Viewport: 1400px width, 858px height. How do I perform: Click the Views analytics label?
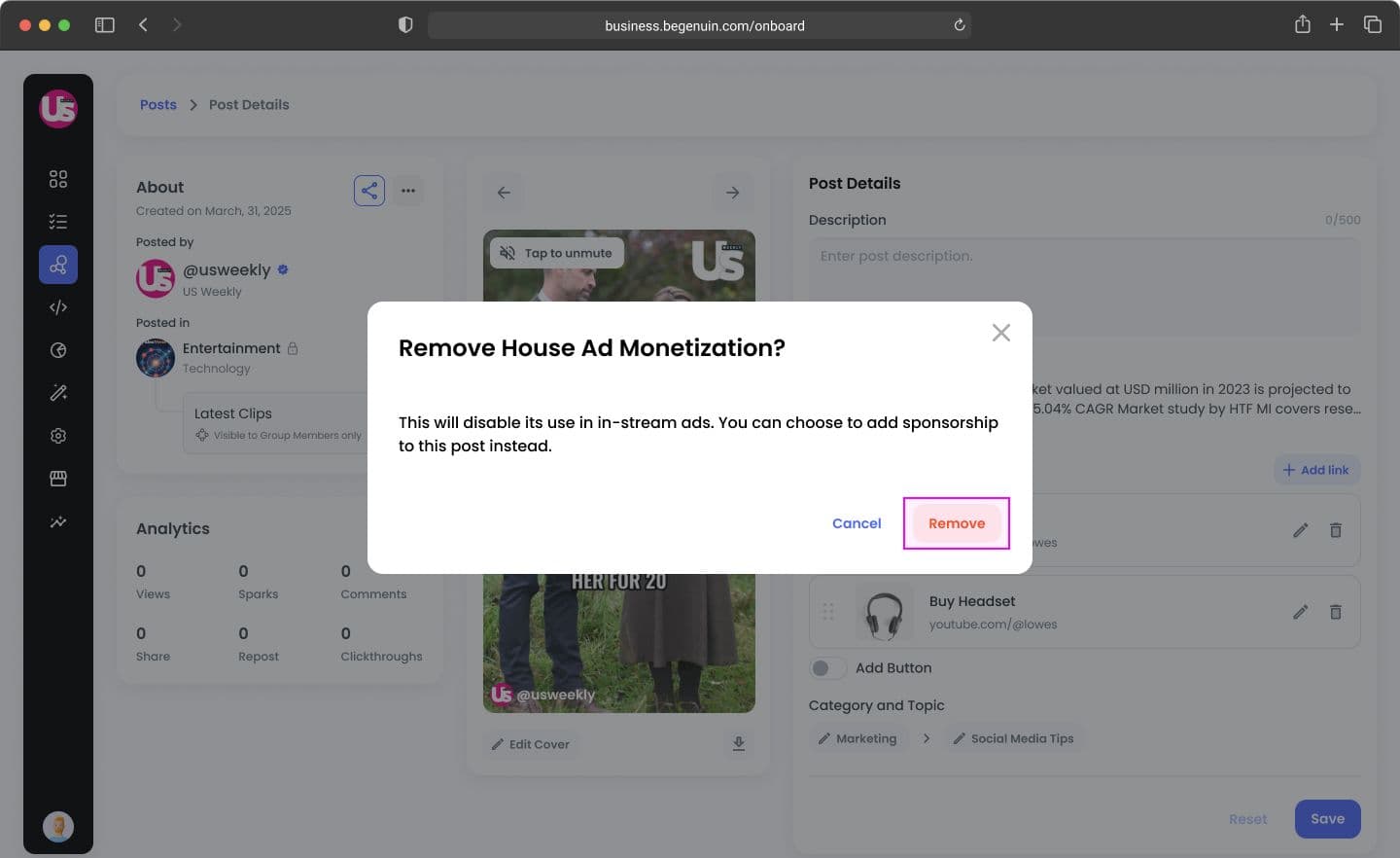[x=153, y=594]
